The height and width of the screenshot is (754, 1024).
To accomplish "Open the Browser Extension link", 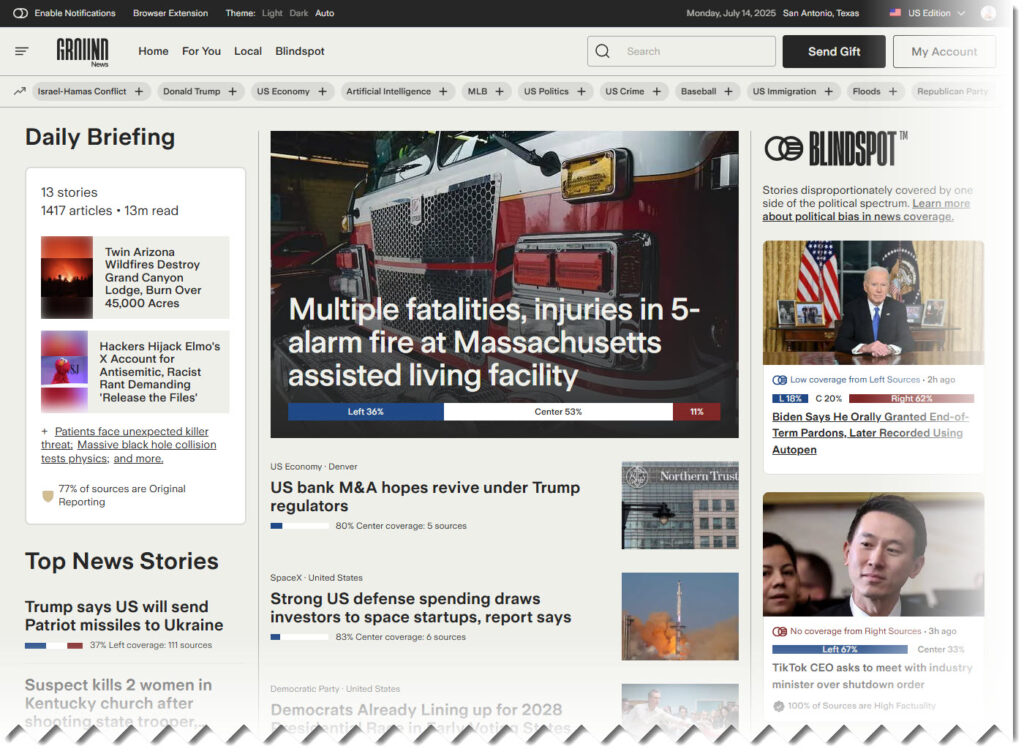I will click(x=170, y=13).
